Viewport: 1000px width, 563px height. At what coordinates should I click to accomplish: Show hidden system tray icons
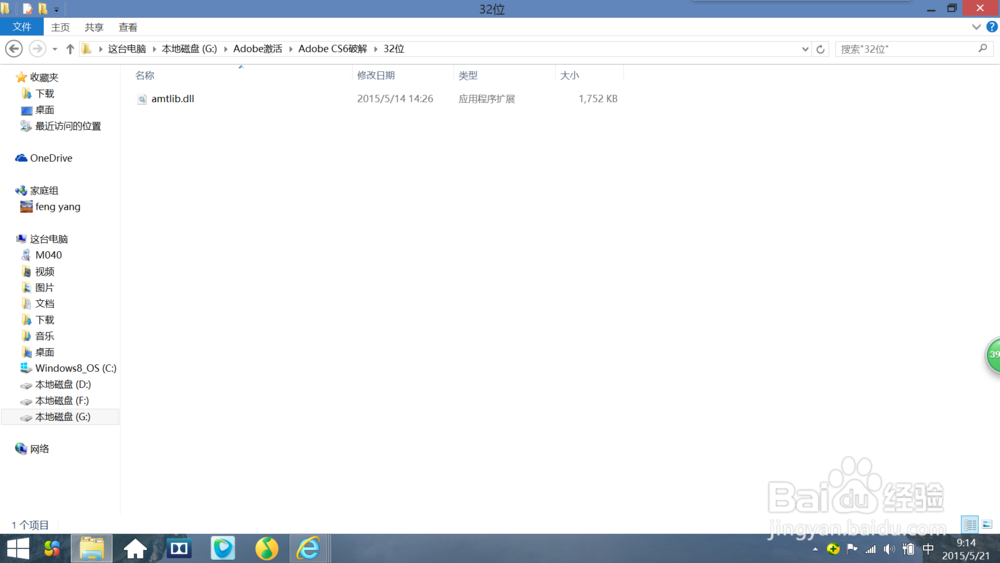click(815, 549)
